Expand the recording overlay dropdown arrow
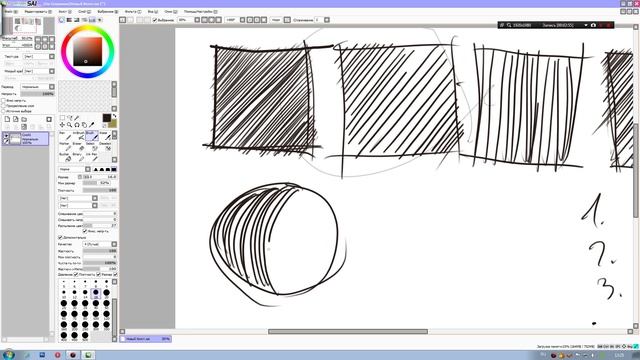The image size is (640, 360). click(x=586, y=25)
